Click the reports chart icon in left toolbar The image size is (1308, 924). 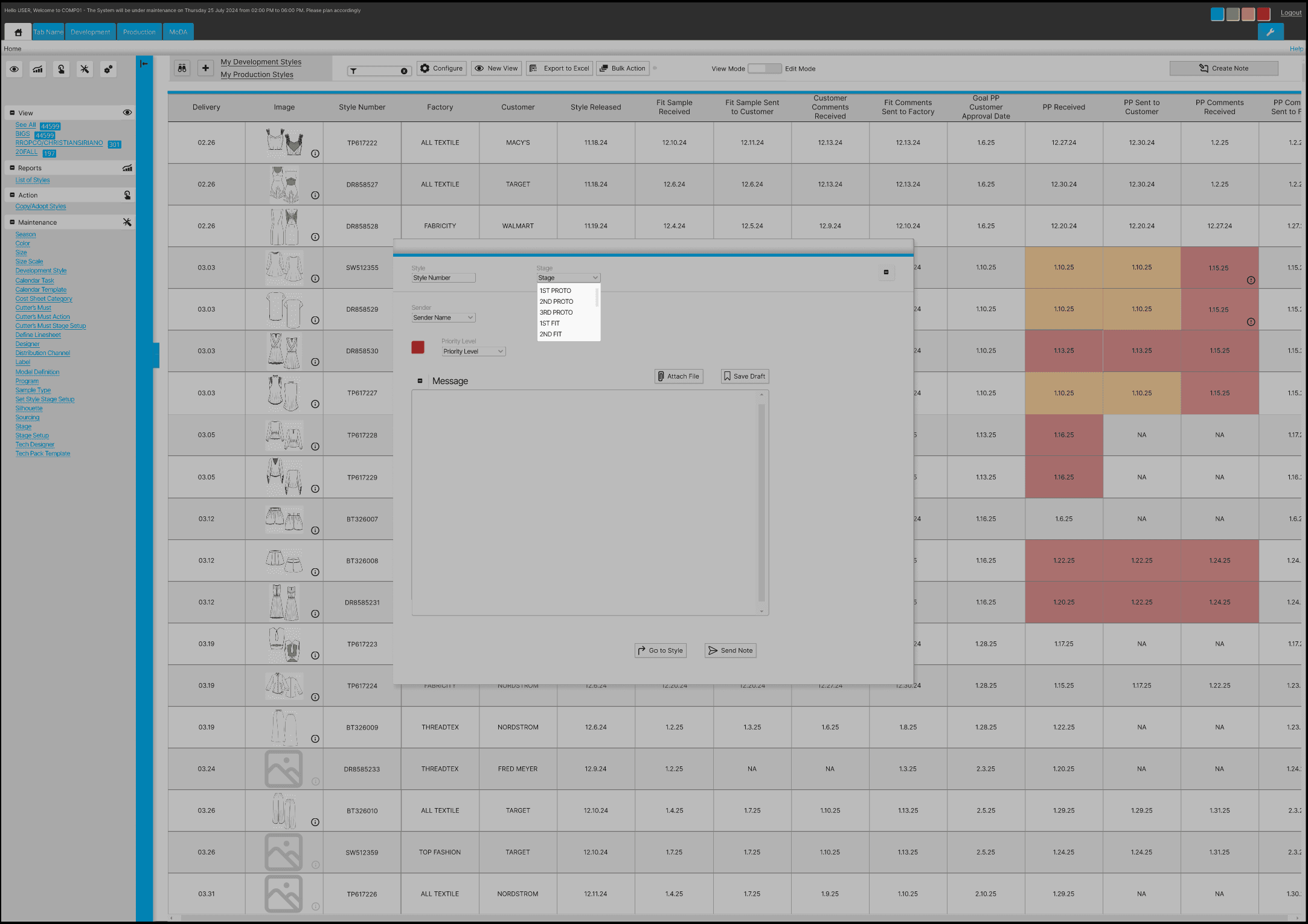[x=37, y=69]
